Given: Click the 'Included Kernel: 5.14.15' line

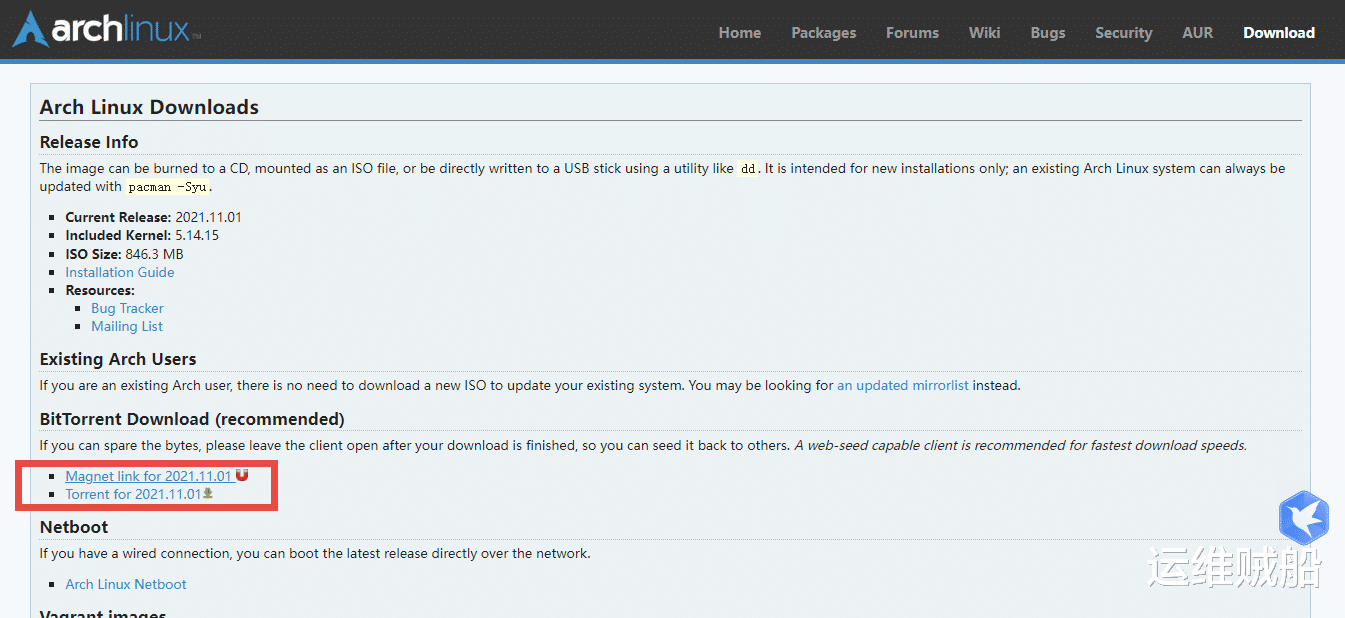Looking at the screenshot, I should tap(142, 235).
